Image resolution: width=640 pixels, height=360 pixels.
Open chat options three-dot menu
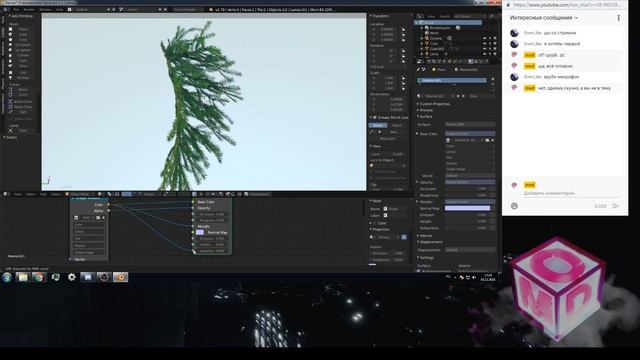(x=618, y=18)
